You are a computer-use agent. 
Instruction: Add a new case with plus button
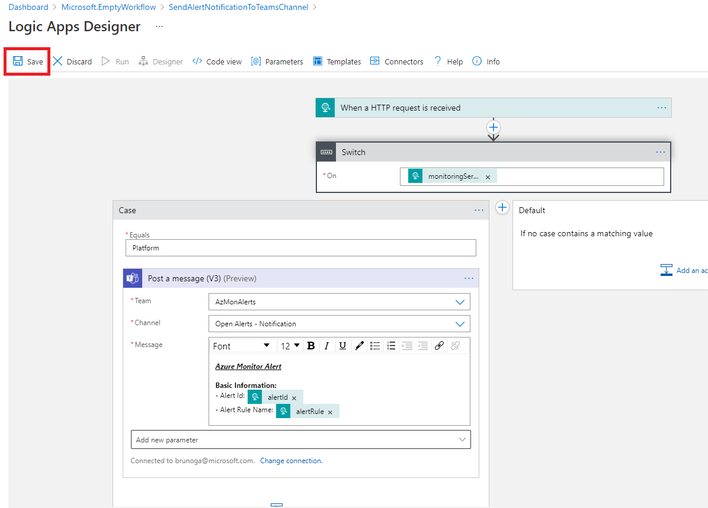pyautogui.click(x=502, y=208)
